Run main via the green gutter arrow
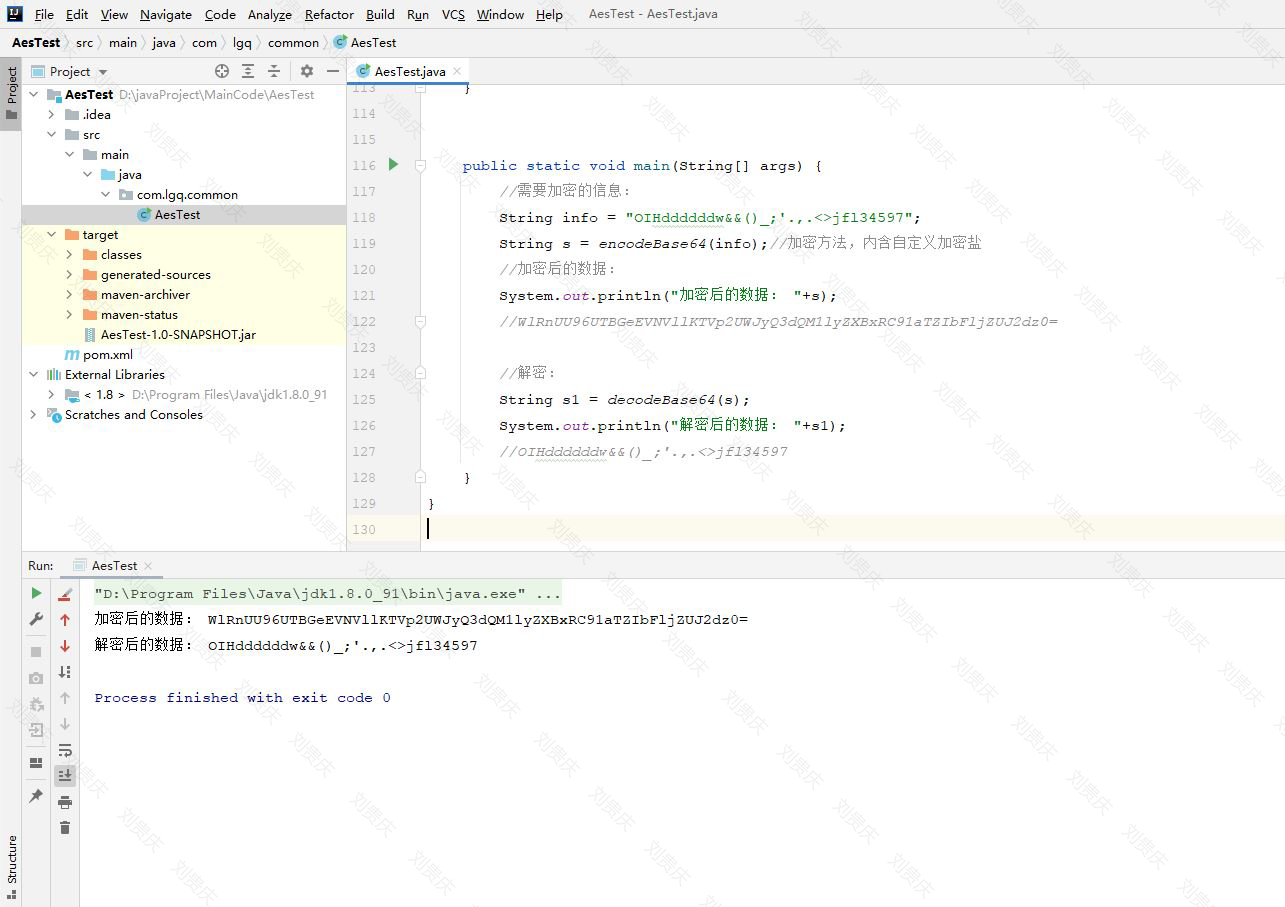 coord(392,165)
